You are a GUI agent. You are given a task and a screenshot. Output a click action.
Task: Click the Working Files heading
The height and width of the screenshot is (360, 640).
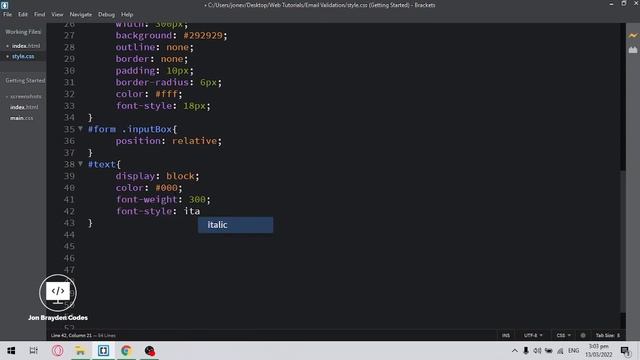[23, 32]
